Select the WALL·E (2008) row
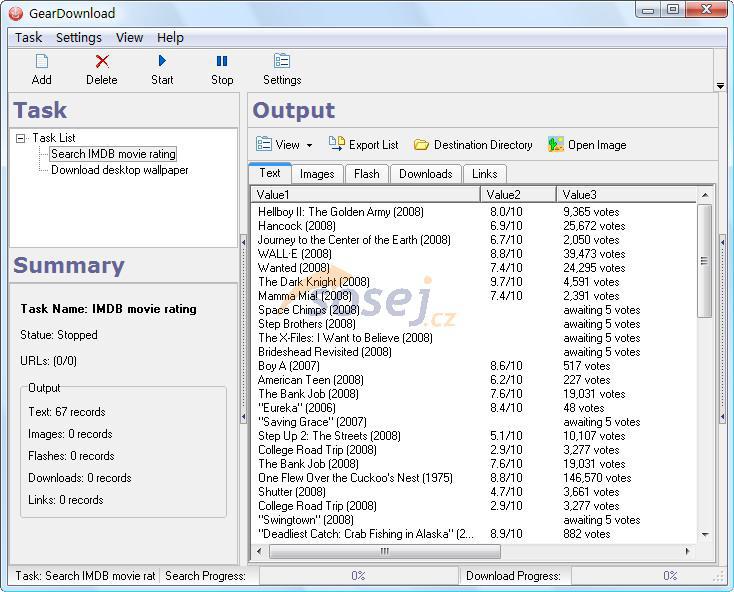 click(474, 254)
